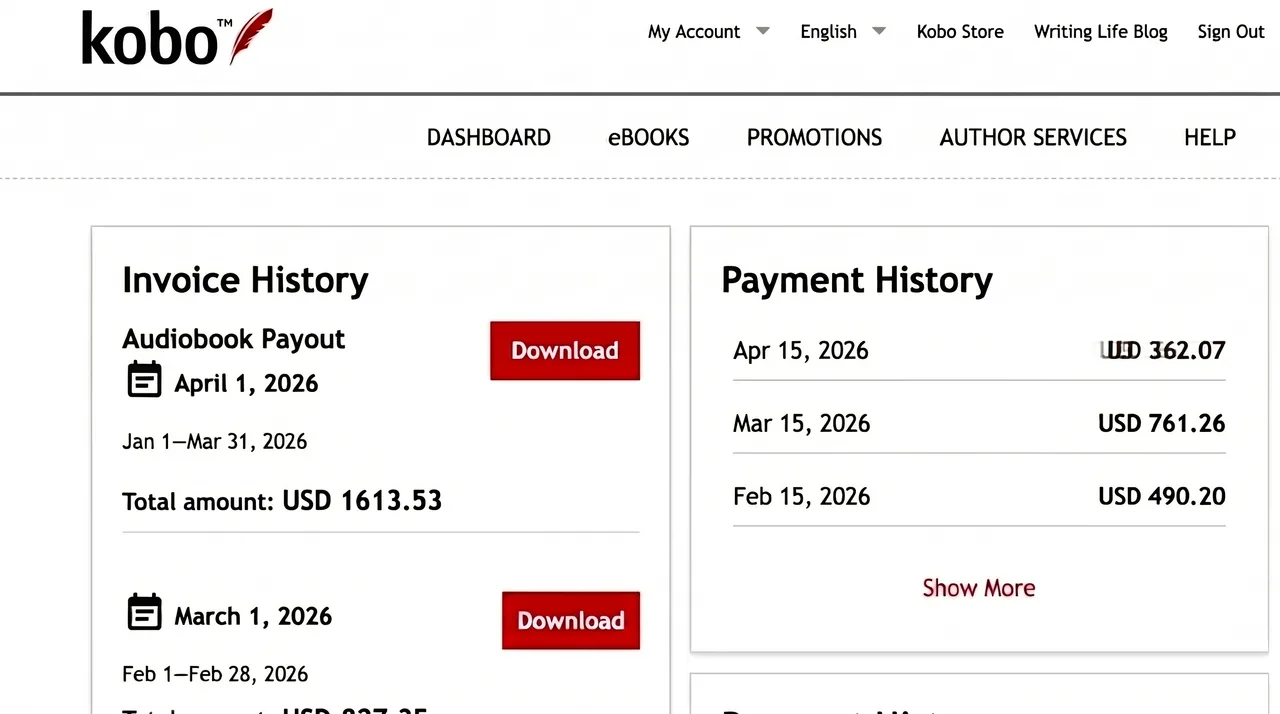Click the March 1, 2026 invoice date
Image resolution: width=1280 pixels, height=714 pixels.
[x=253, y=616]
